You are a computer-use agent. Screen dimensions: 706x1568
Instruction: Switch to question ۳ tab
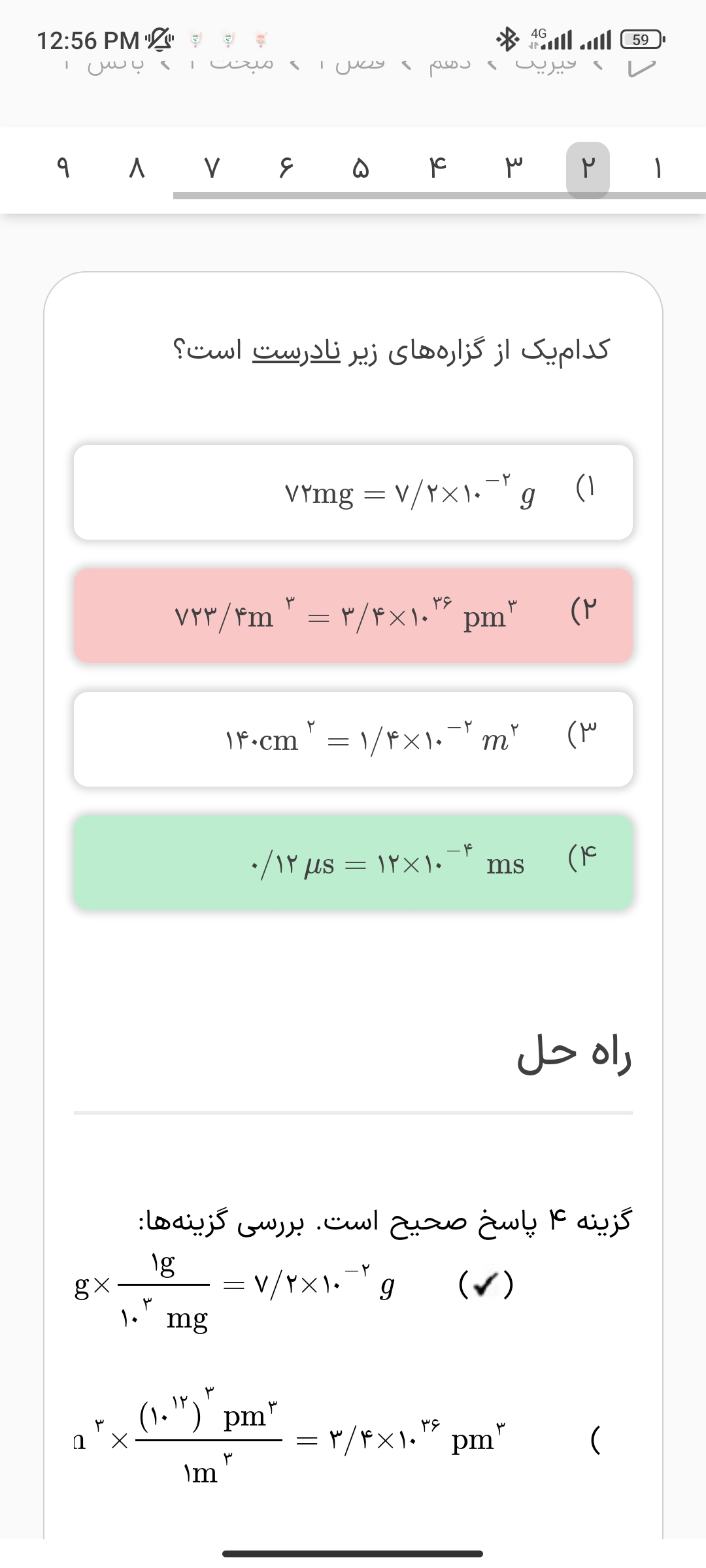click(513, 170)
